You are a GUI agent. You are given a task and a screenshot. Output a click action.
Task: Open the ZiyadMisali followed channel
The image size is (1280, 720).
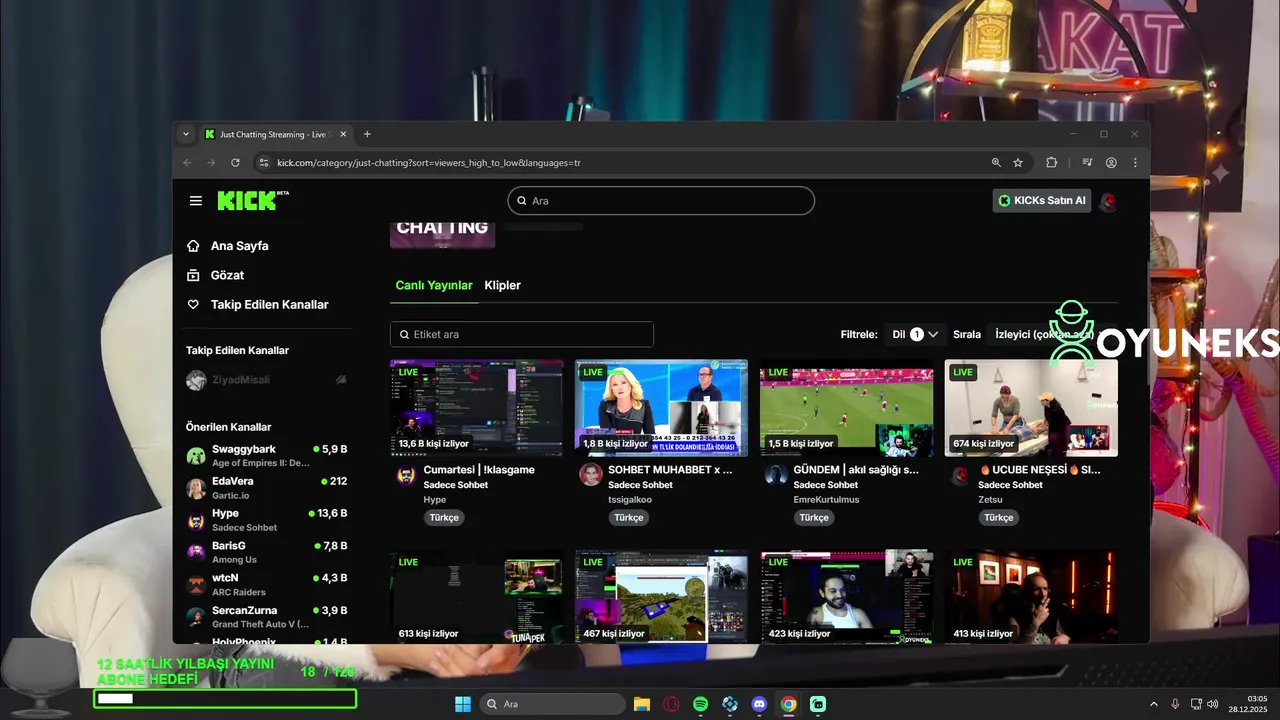[266, 380]
